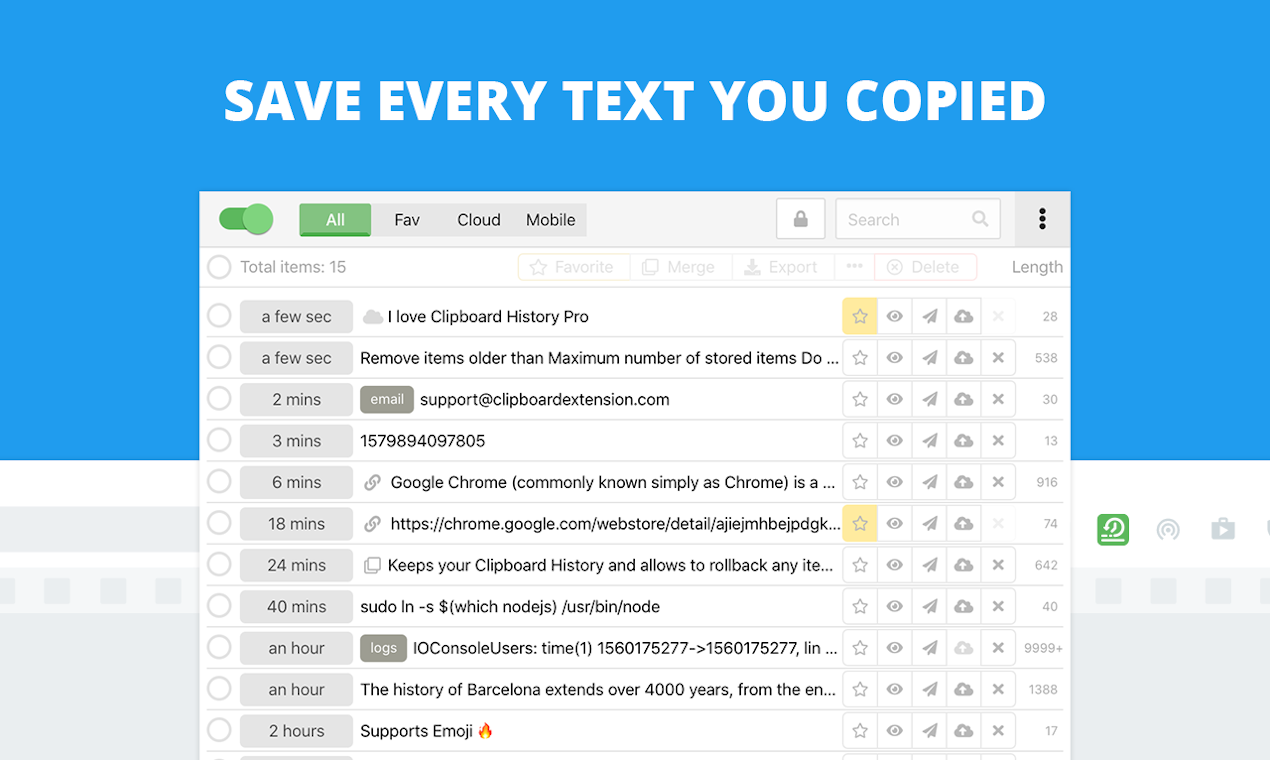Click the Merge button
Image resolution: width=1270 pixels, height=760 pixels.
point(680,267)
